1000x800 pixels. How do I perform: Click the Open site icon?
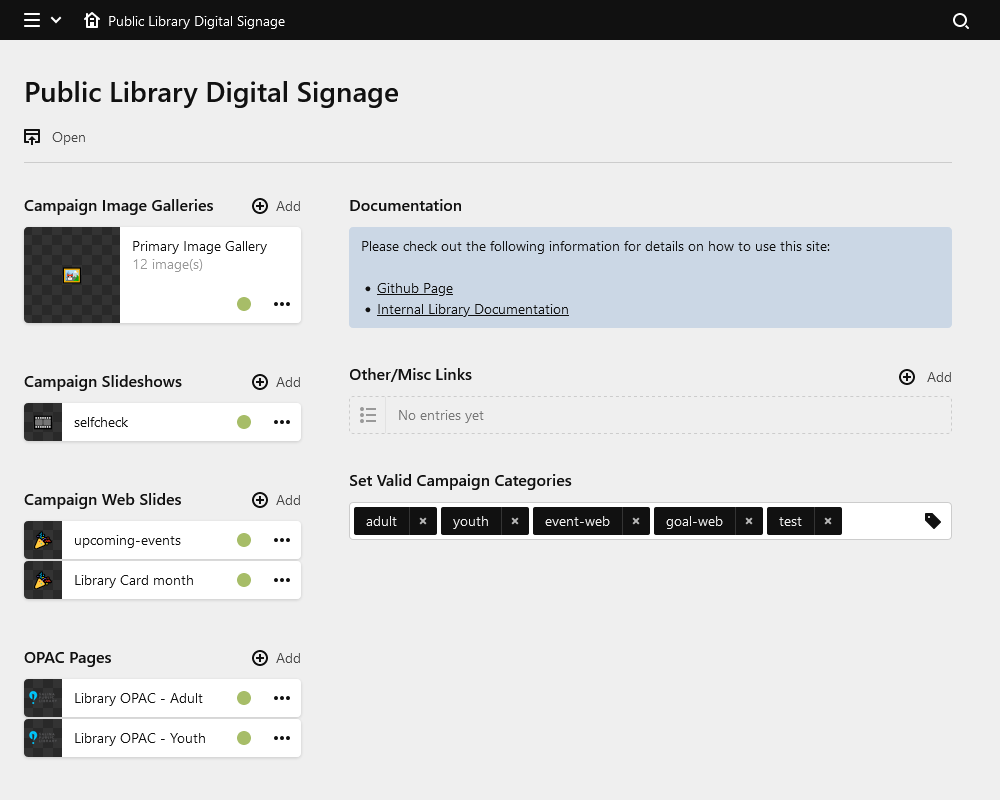tap(33, 137)
